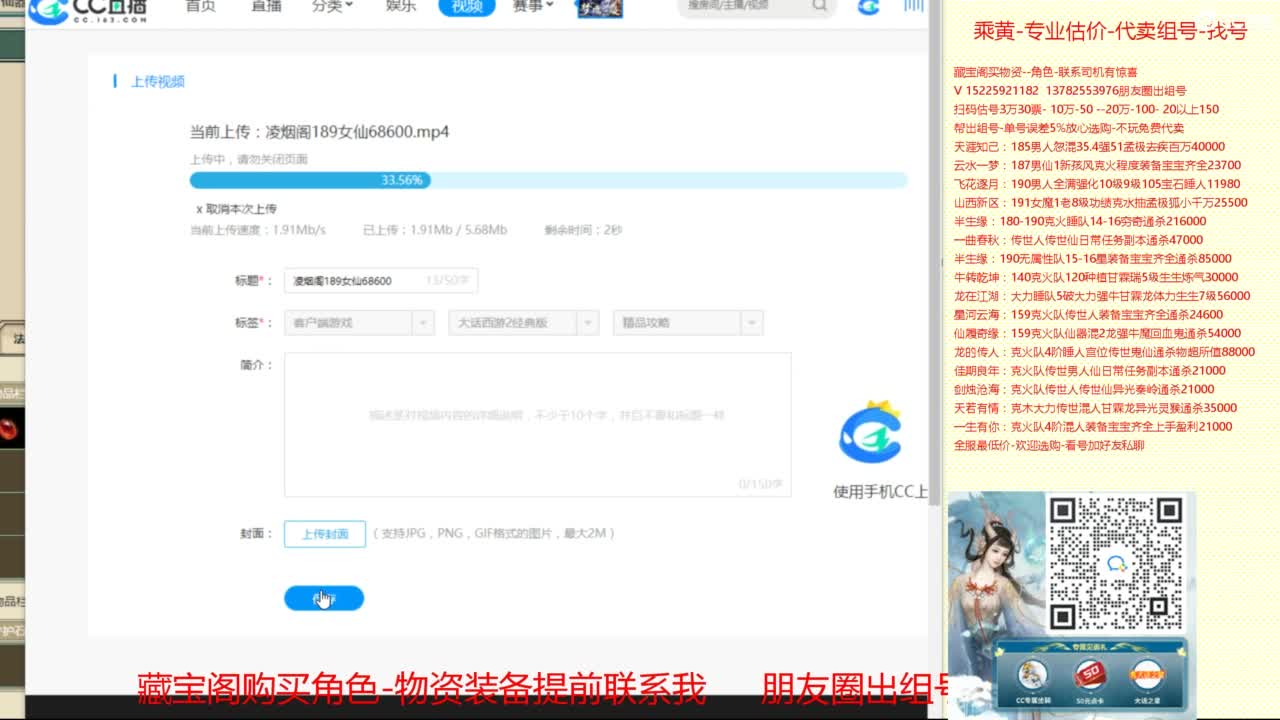Click the 星河云海 159克火队 listing line

click(1088, 315)
